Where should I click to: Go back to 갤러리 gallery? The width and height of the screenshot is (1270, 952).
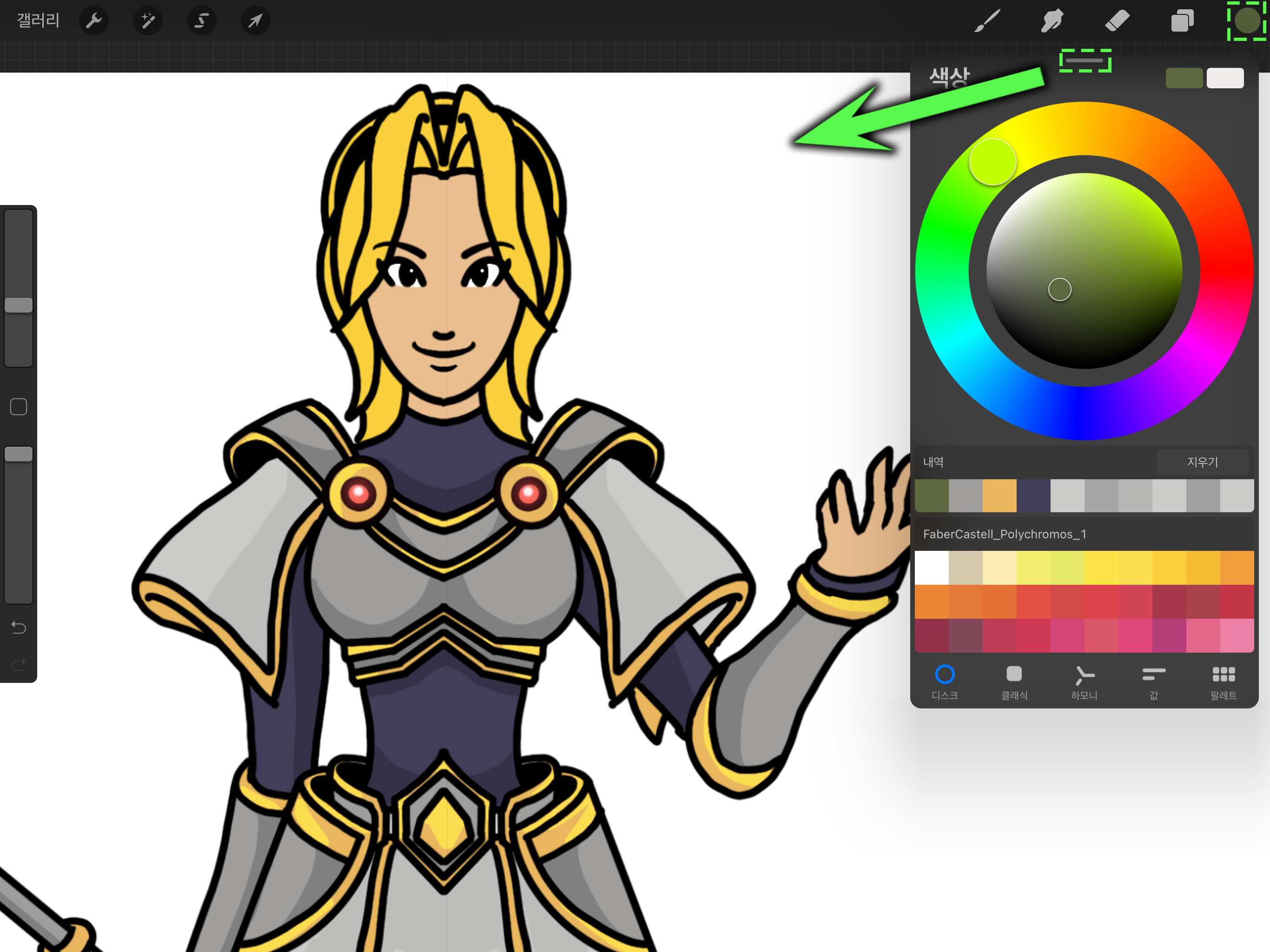click(38, 20)
